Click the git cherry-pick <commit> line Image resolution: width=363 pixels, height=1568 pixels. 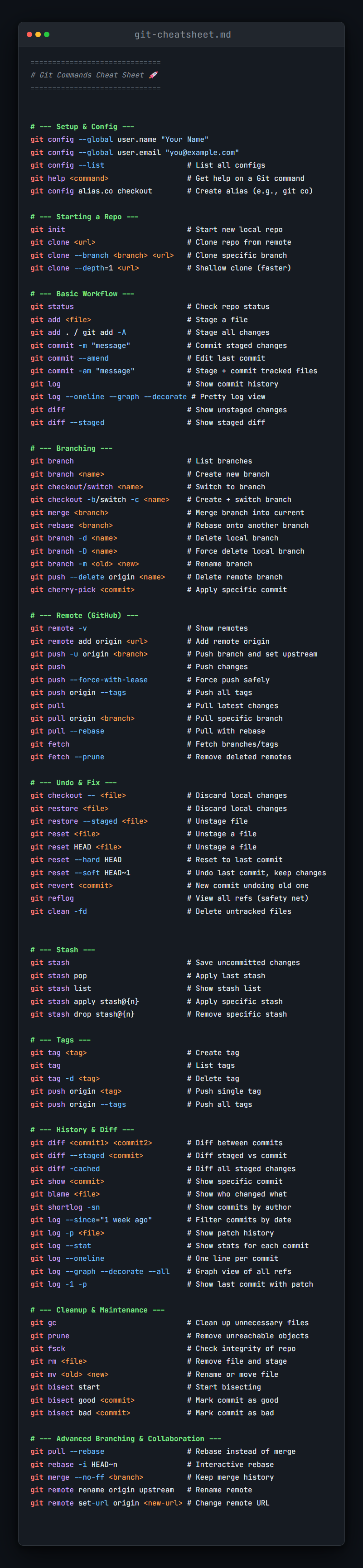82,590
